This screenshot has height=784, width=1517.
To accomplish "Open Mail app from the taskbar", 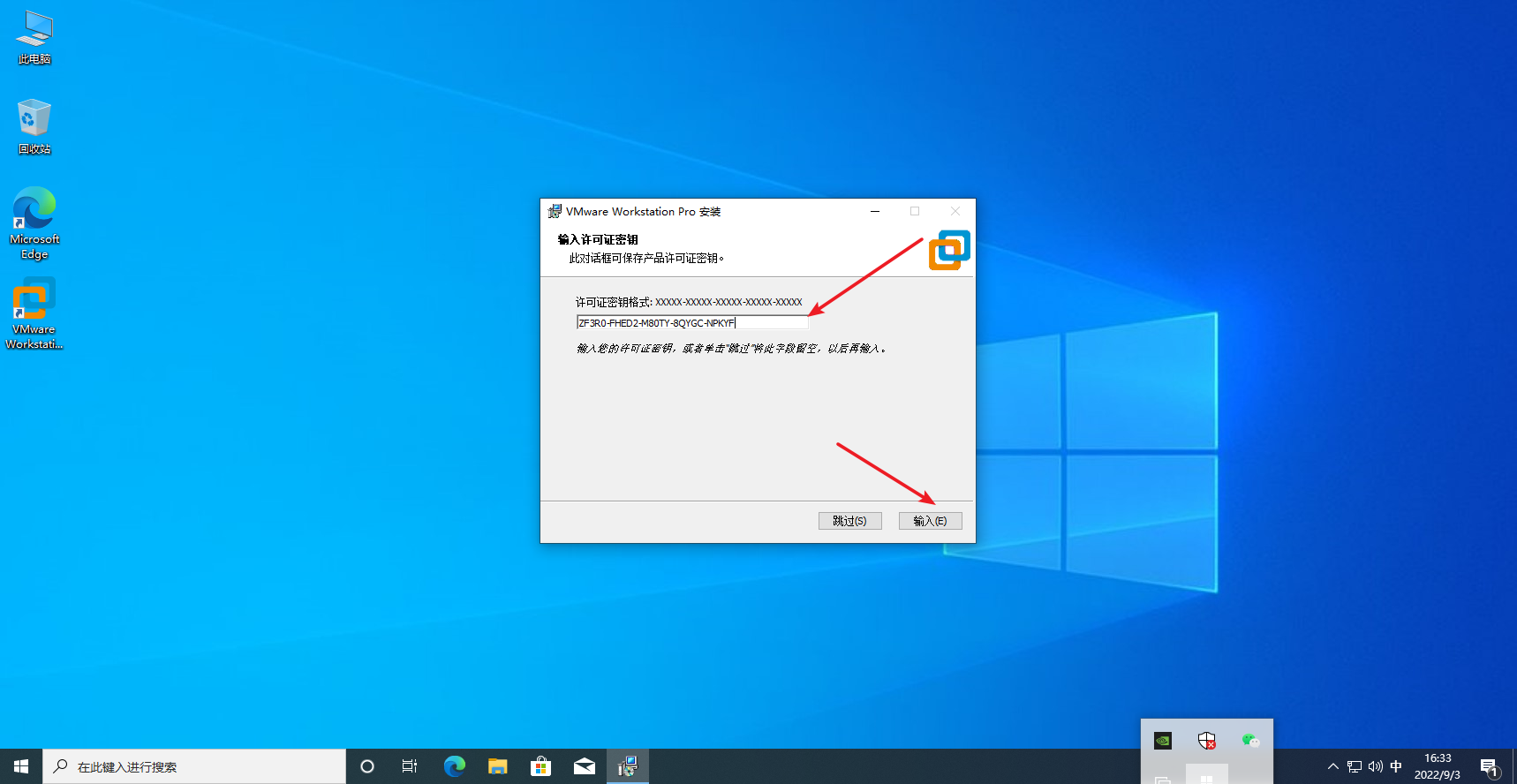I will [585, 766].
